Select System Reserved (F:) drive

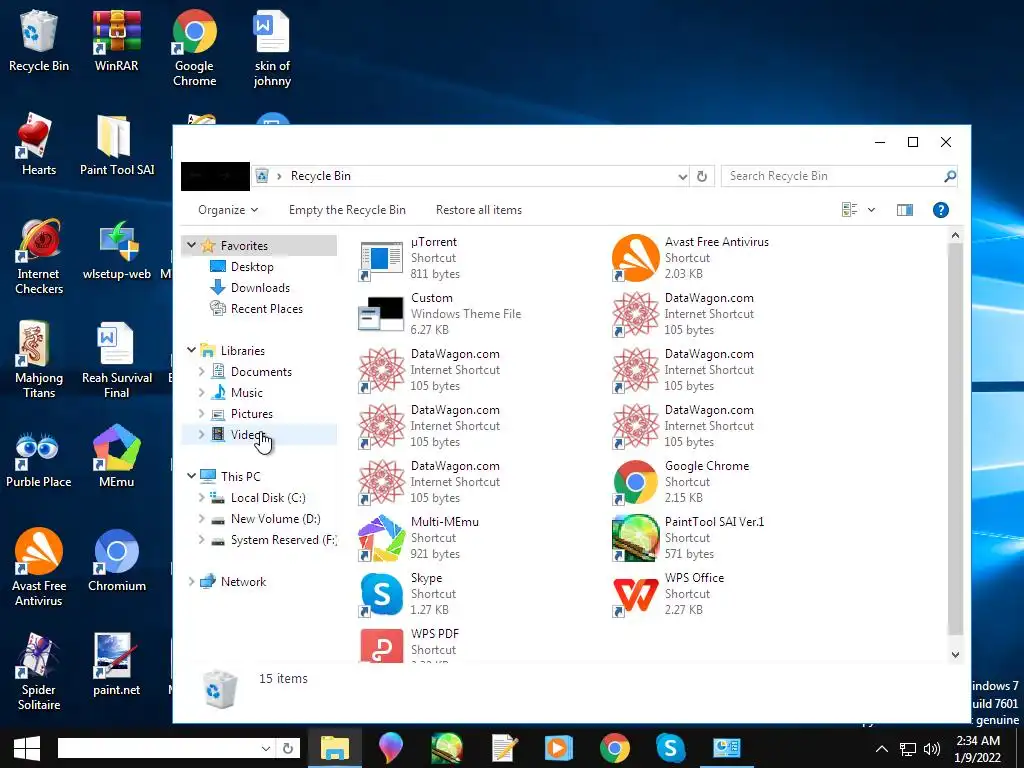click(283, 540)
